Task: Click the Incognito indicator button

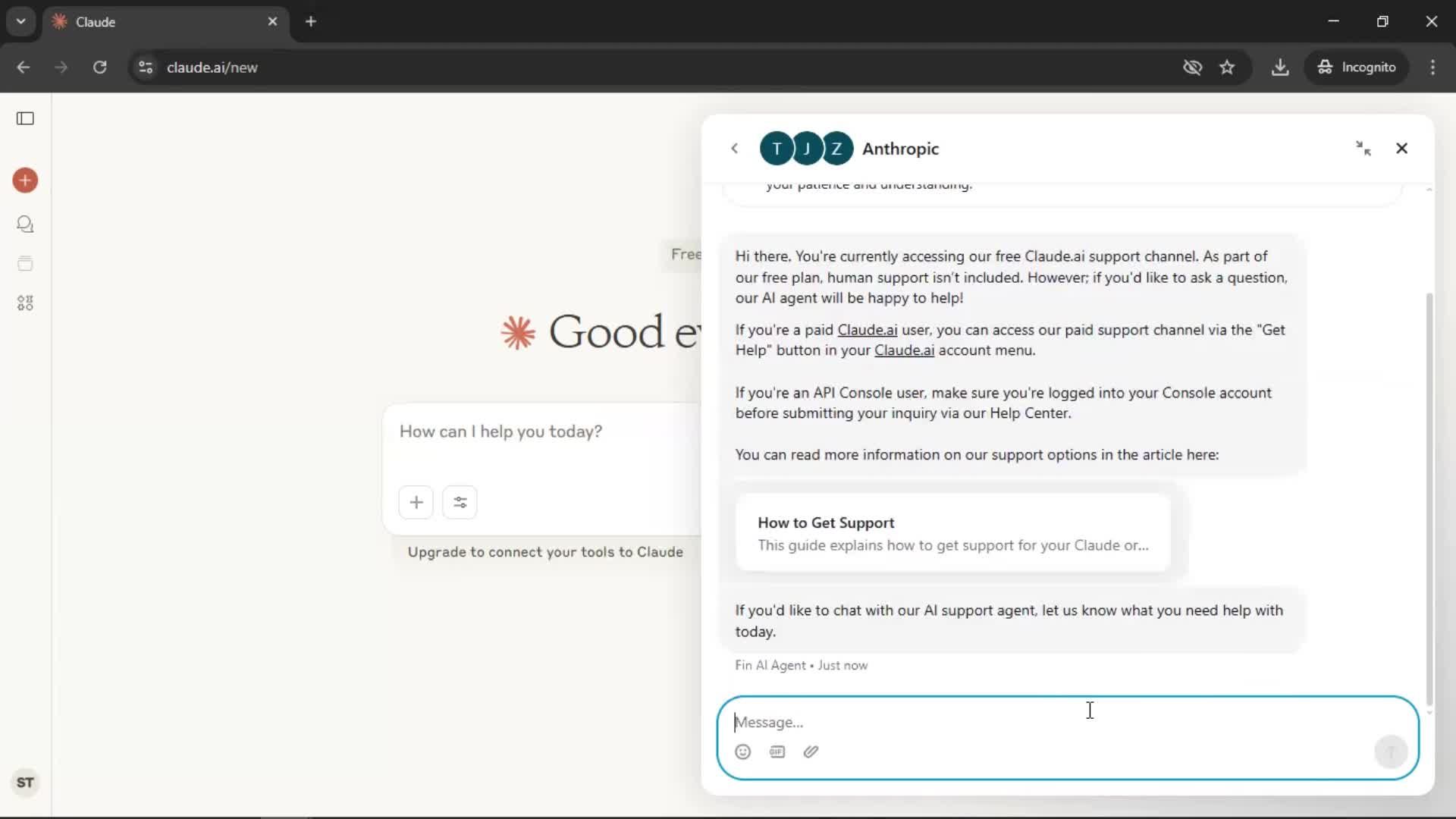Action: coord(1357,67)
